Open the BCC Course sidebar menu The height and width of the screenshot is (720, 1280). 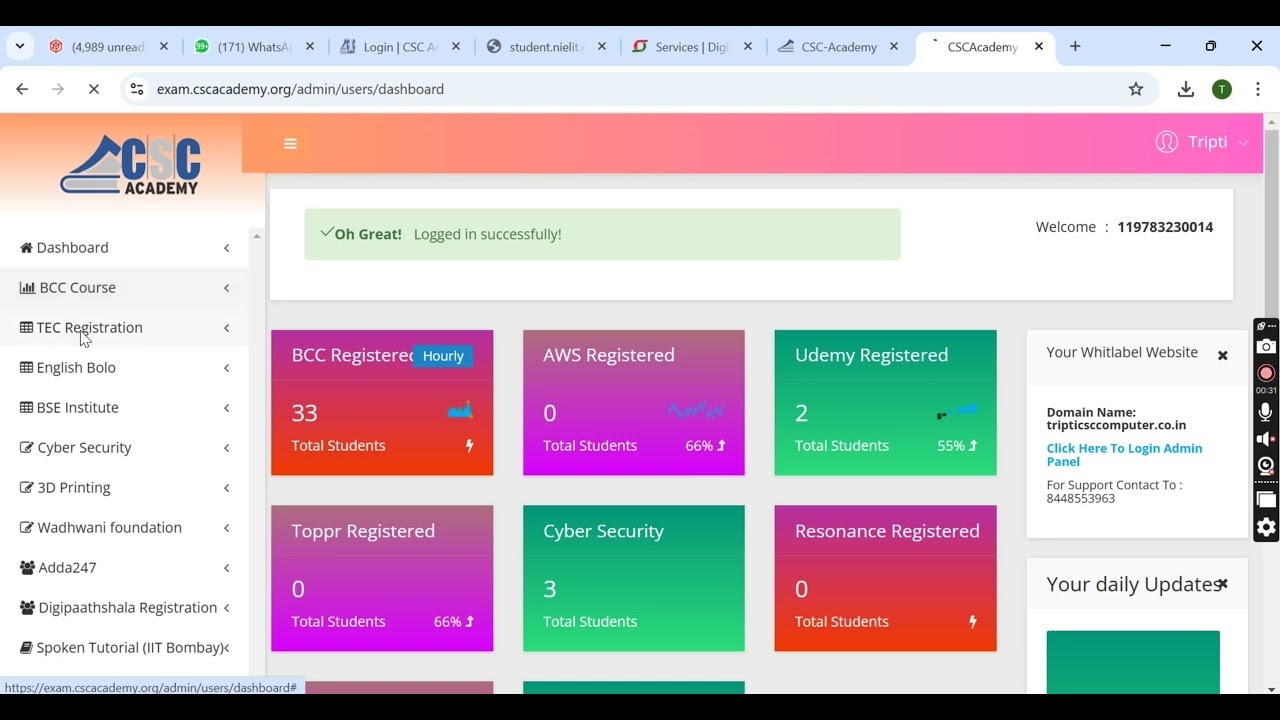pyautogui.click(x=124, y=287)
